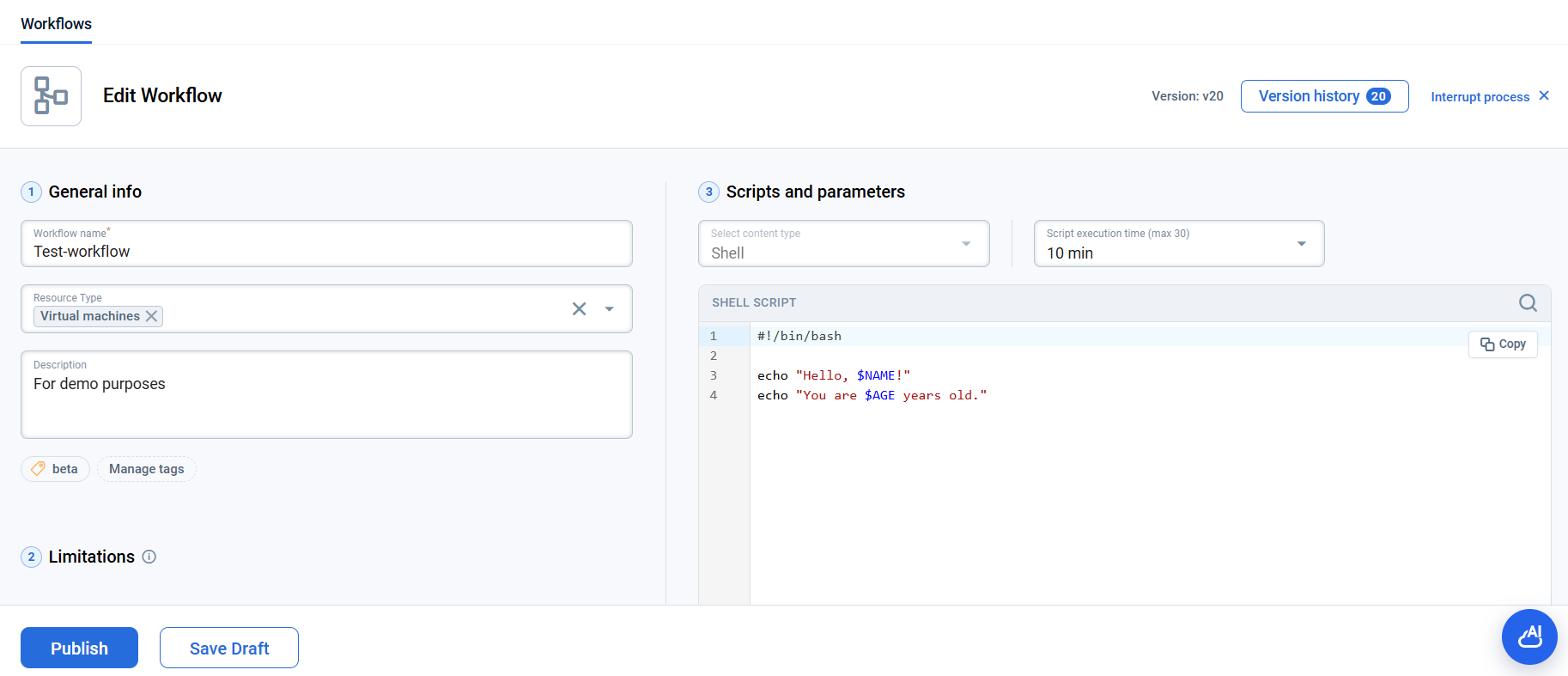Click the beta tag
This screenshot has width=1568, height=676.
[x=55, y=469]
